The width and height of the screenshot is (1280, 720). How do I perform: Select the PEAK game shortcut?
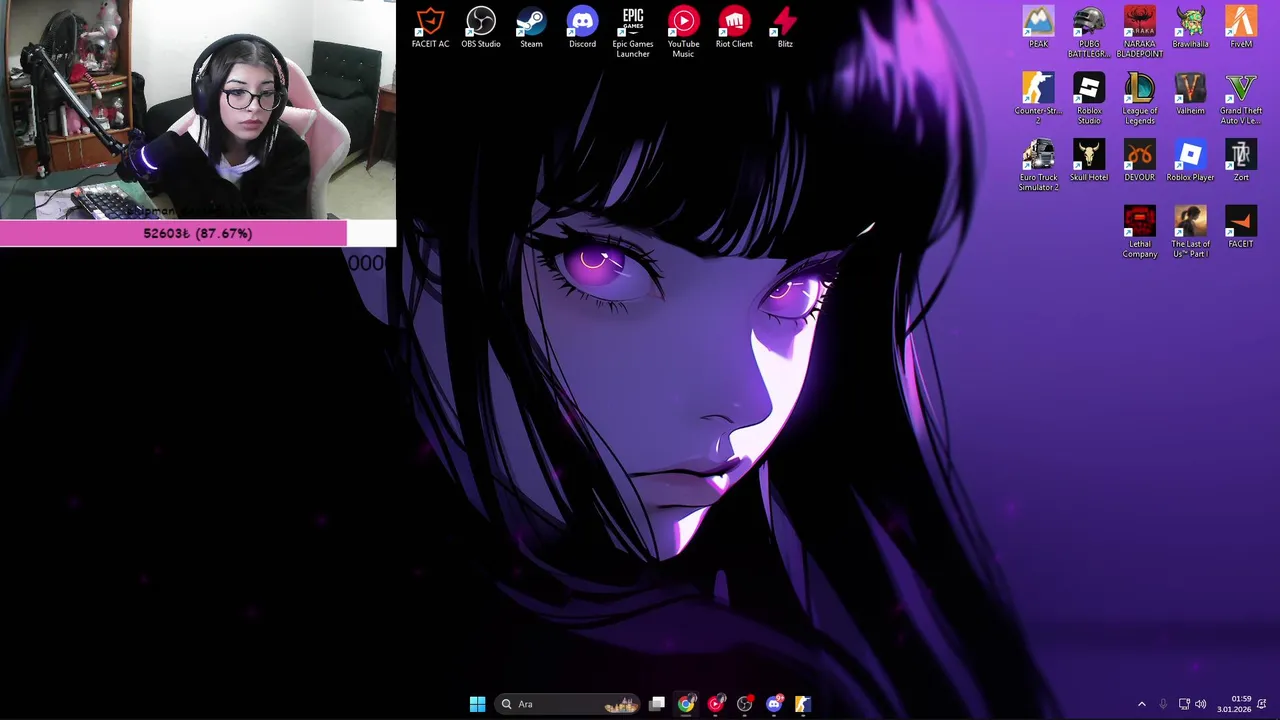1038,28
